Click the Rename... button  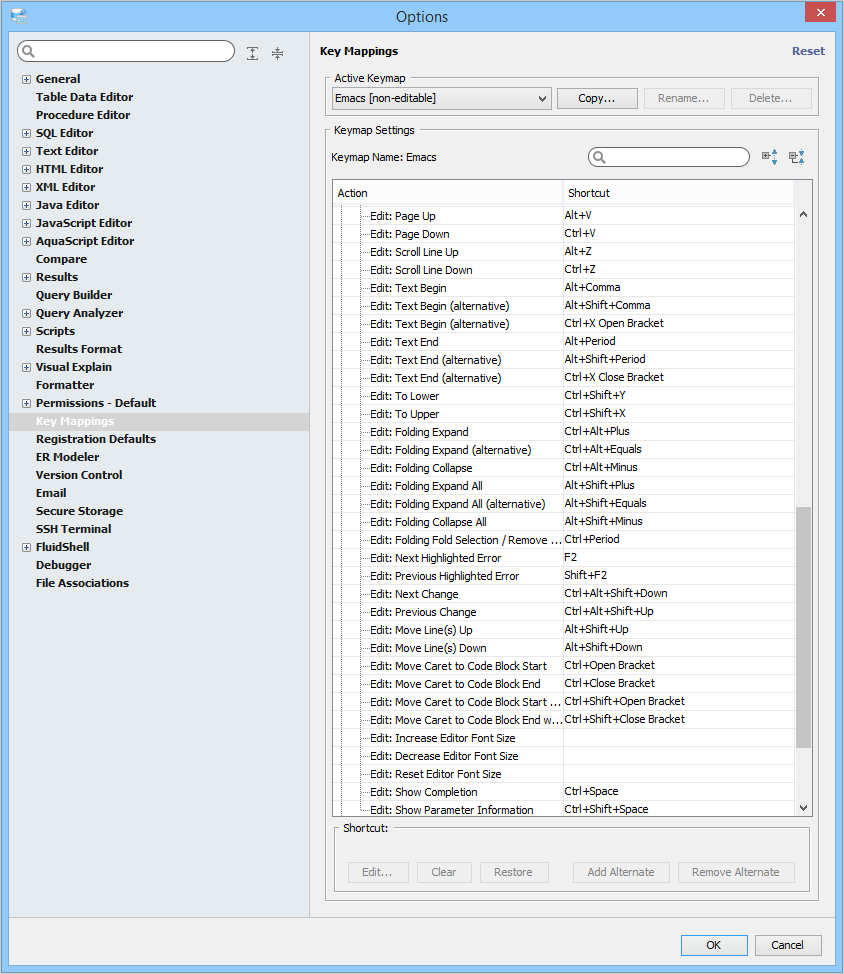pyautogui.click(x=684, y=98)
